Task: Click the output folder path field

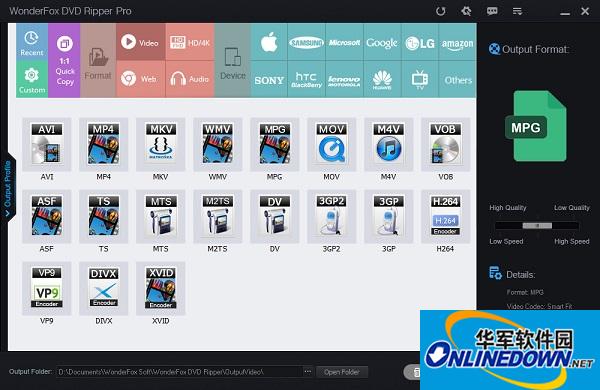Action: (x=179, y=372)
